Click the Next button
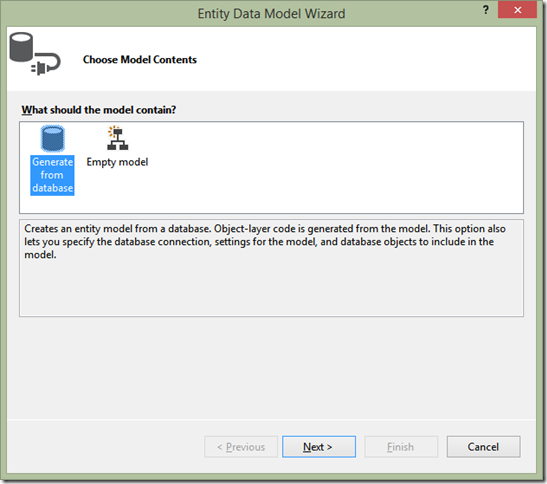Viewport: 547px width, 484px height. (x=319, y=447)
